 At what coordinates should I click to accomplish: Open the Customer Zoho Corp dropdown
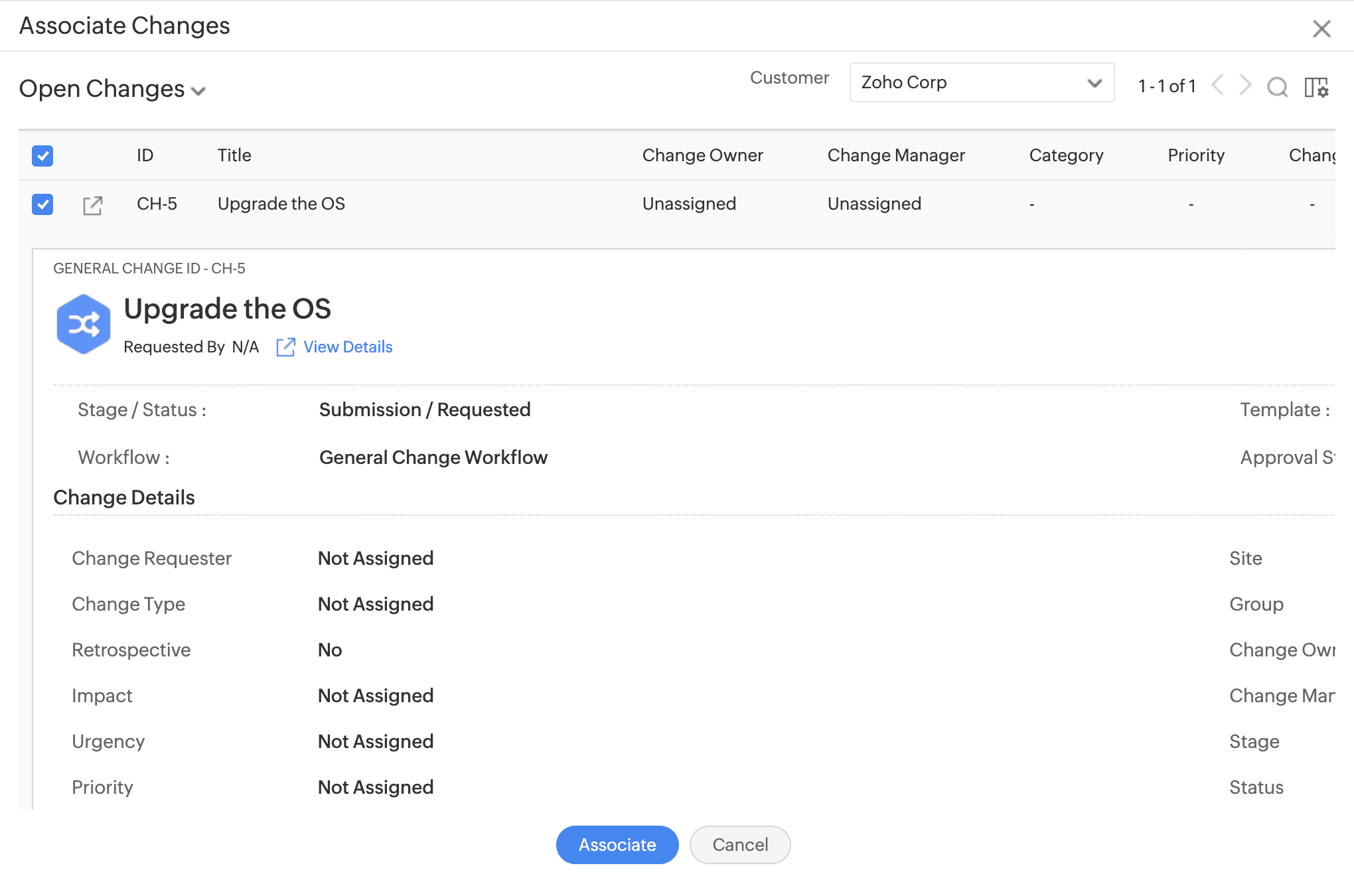pos(981,83)
